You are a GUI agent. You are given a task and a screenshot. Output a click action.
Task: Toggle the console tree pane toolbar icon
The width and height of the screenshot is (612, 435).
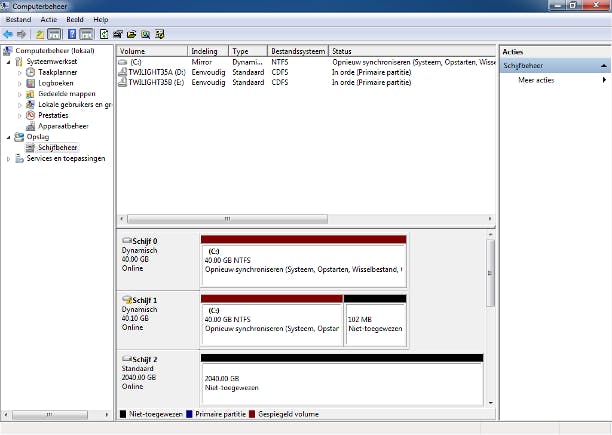[54, 34]
